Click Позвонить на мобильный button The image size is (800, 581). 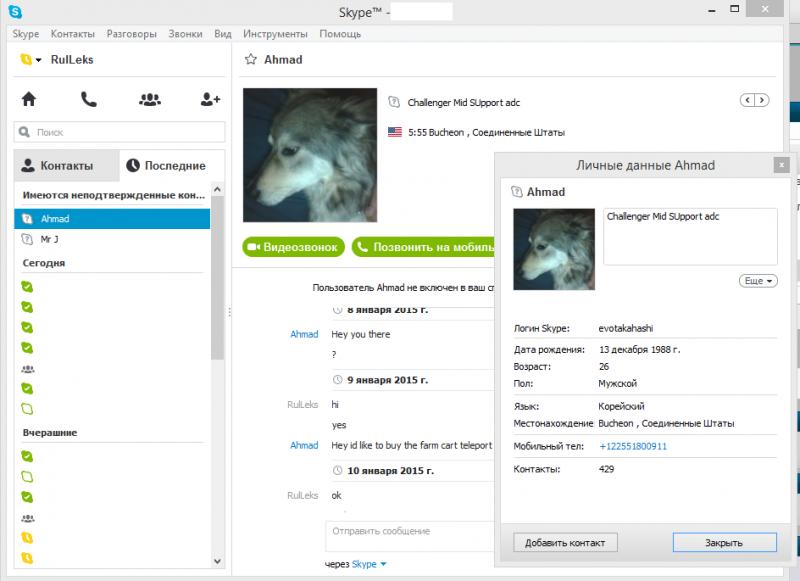pos(423,247)
